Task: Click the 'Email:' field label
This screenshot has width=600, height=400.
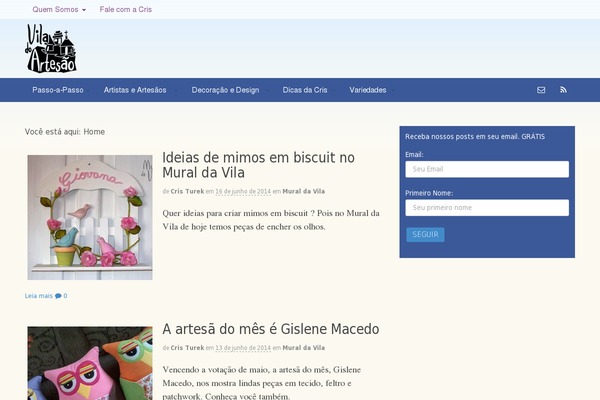Action: (x=414, y=155)
